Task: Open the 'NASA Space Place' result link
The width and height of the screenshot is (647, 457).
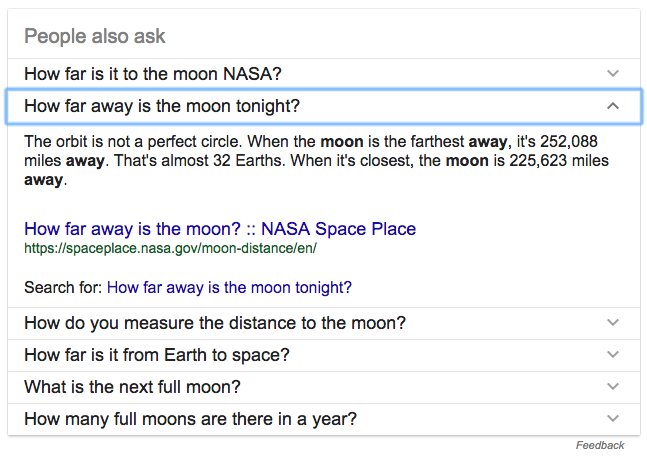Action: [220, 229]
